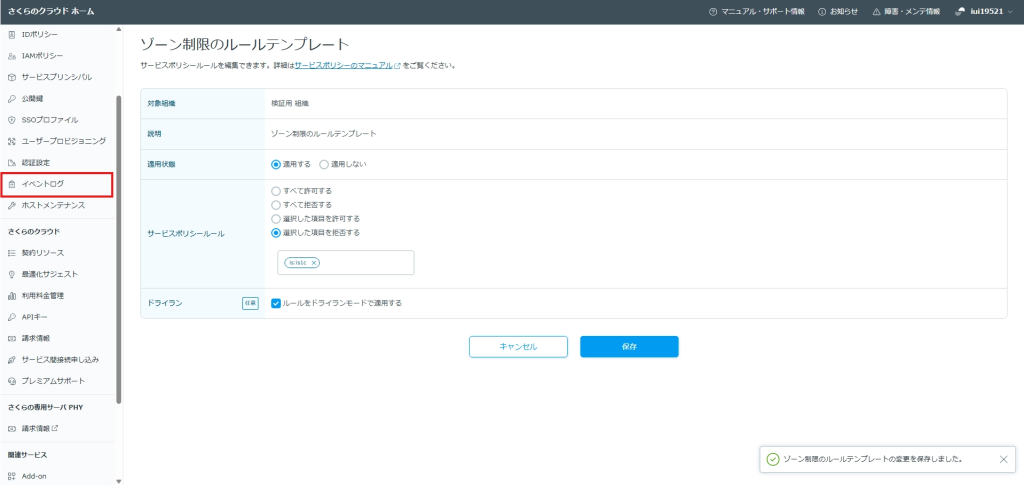Open APIキー via its key icon
1024x485 pixels.
[x=12, y=317]
